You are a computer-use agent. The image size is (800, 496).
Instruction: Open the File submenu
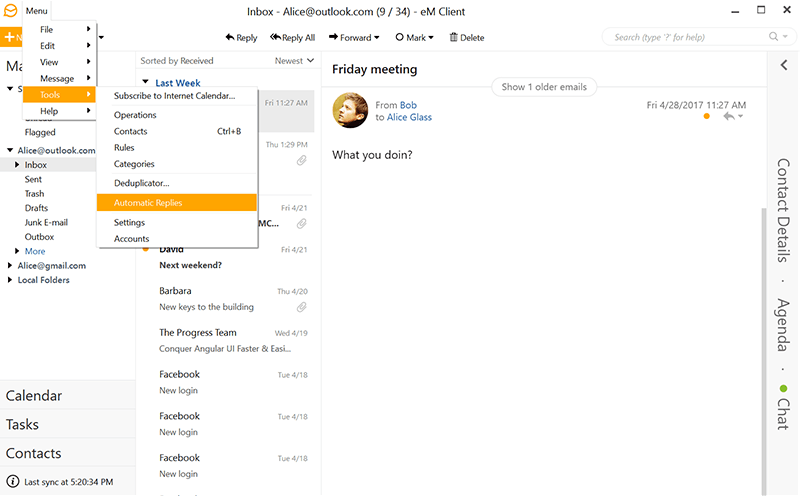[60, 29]
